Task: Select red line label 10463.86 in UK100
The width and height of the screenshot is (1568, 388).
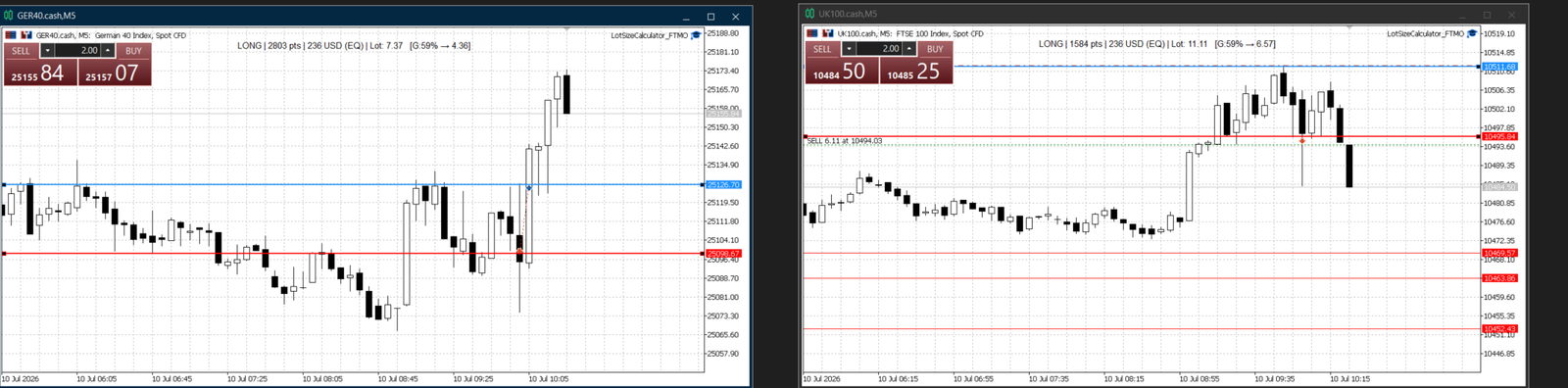Action: click(x=1499, y=278)
